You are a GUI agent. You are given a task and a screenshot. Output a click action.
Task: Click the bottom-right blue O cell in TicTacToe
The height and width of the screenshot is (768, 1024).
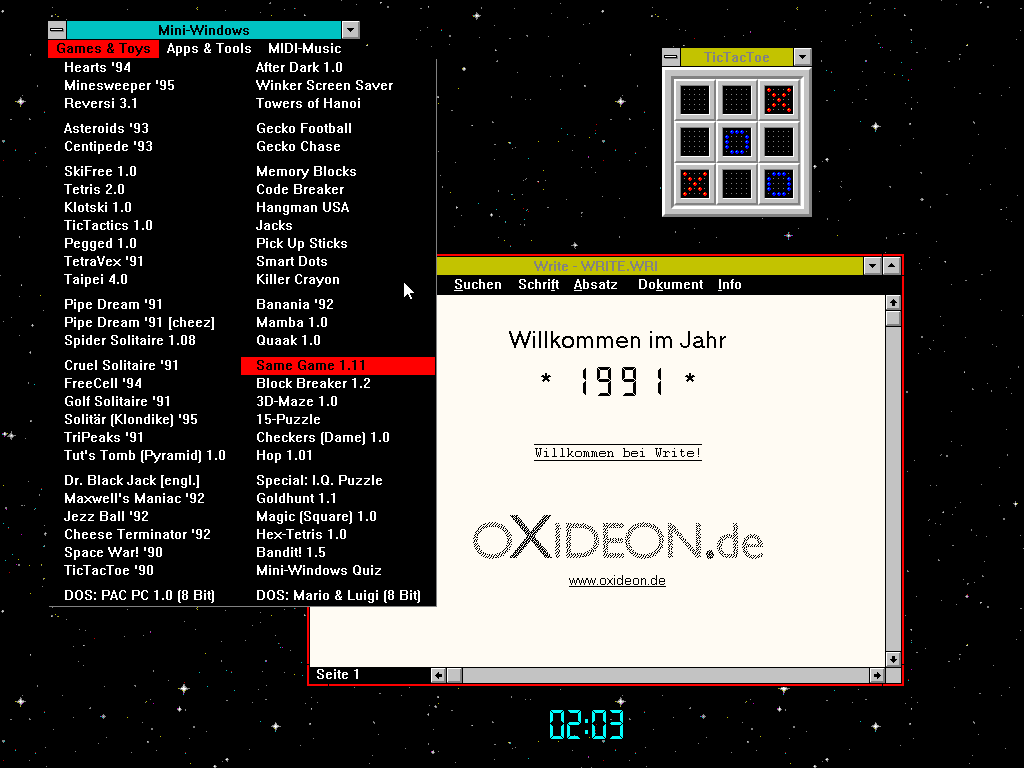tap(778, 184)
